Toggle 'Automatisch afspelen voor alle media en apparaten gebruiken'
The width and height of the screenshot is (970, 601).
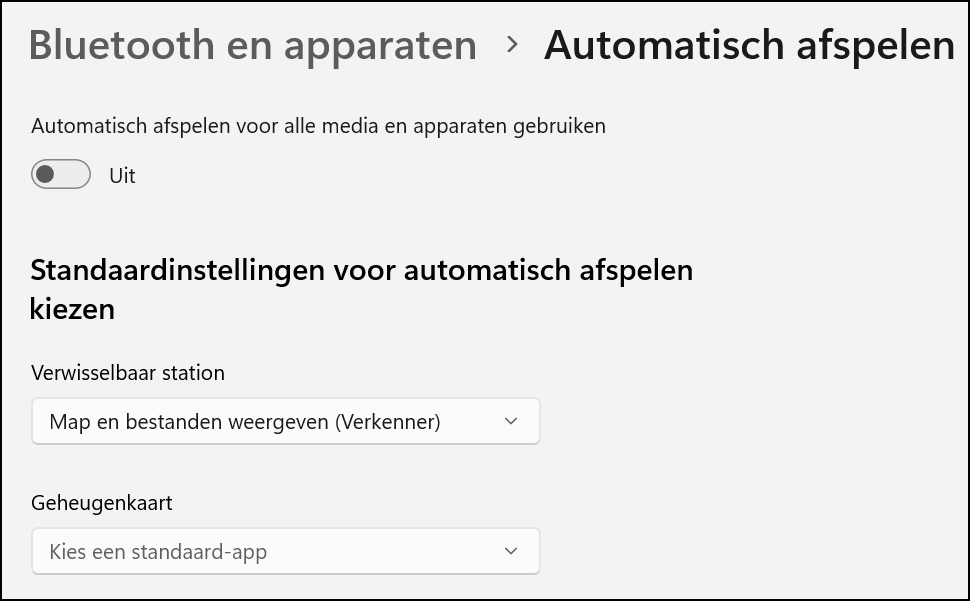[60, 174]
